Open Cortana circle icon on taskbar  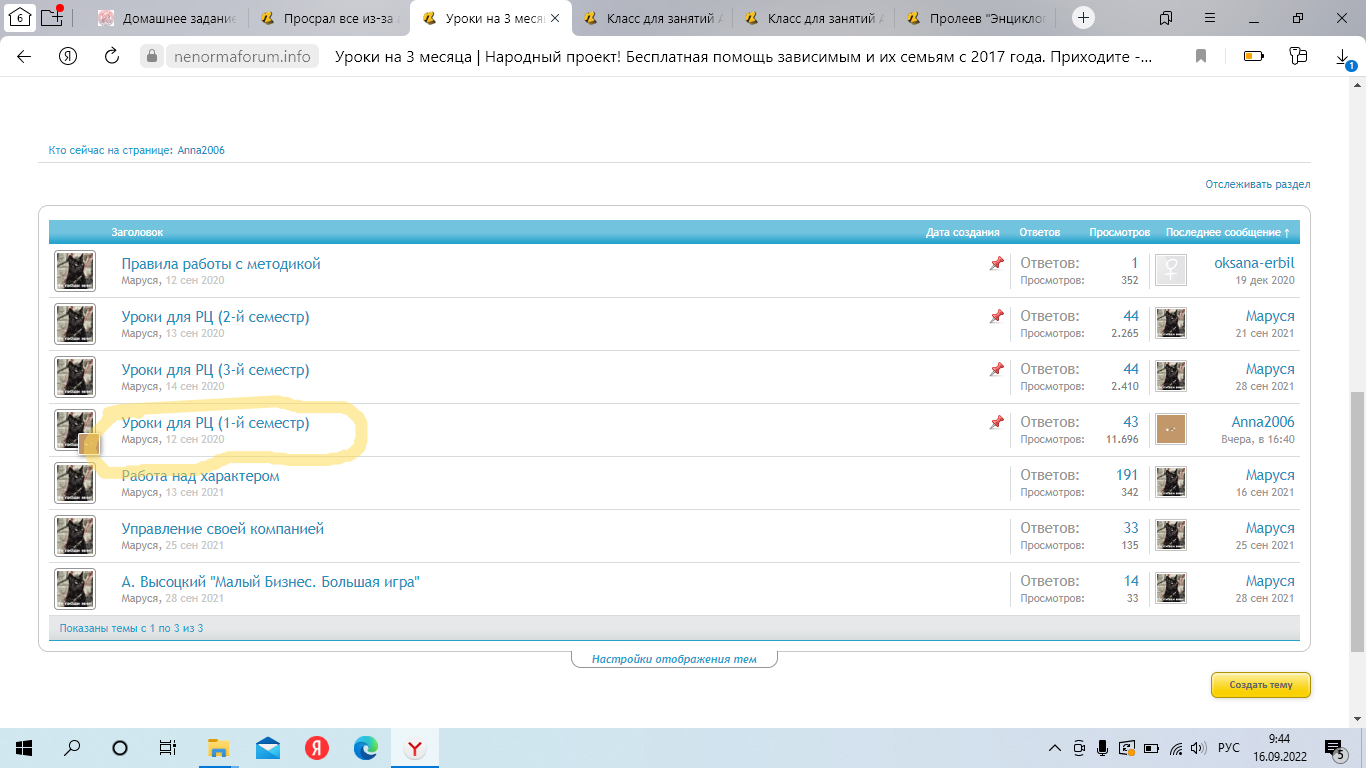(x=120, y=748)
